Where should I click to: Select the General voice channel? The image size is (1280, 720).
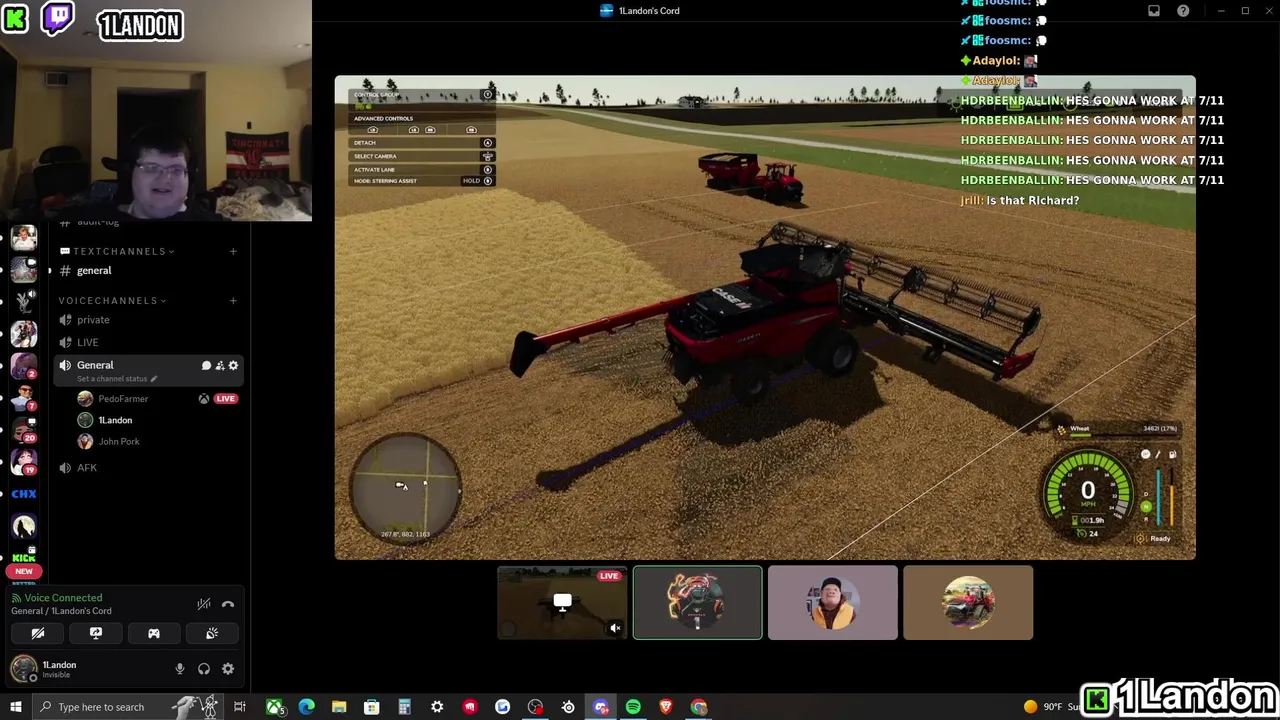(95, 365)
